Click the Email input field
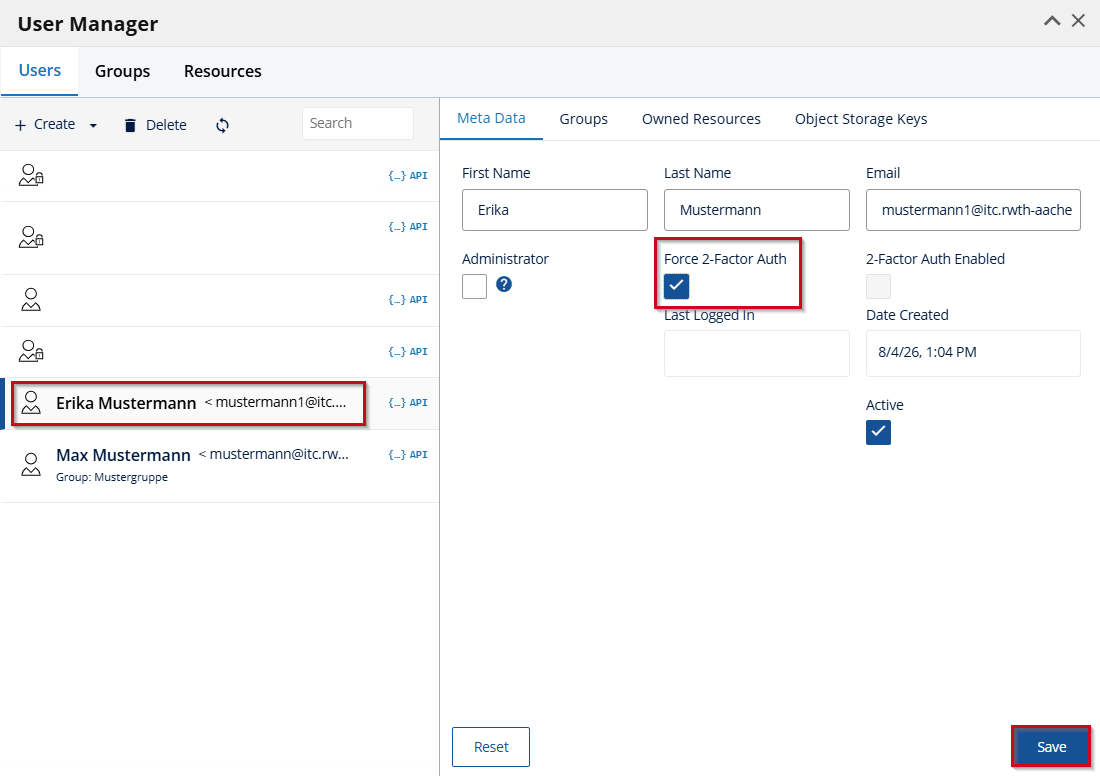 pyautogui.click(x=973, y=210)
